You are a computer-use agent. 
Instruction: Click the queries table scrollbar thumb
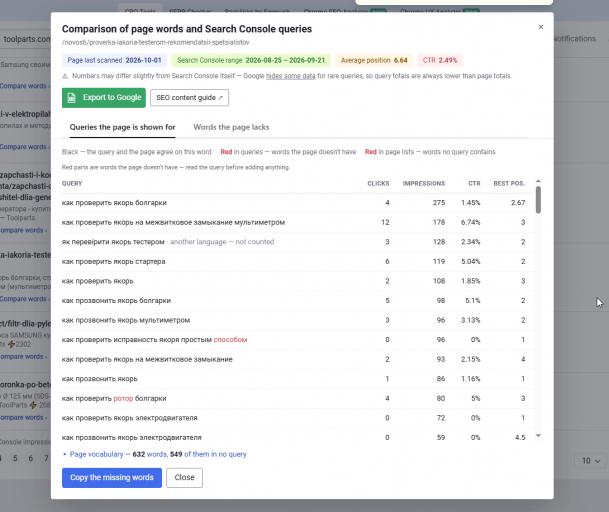pos(538,200)
